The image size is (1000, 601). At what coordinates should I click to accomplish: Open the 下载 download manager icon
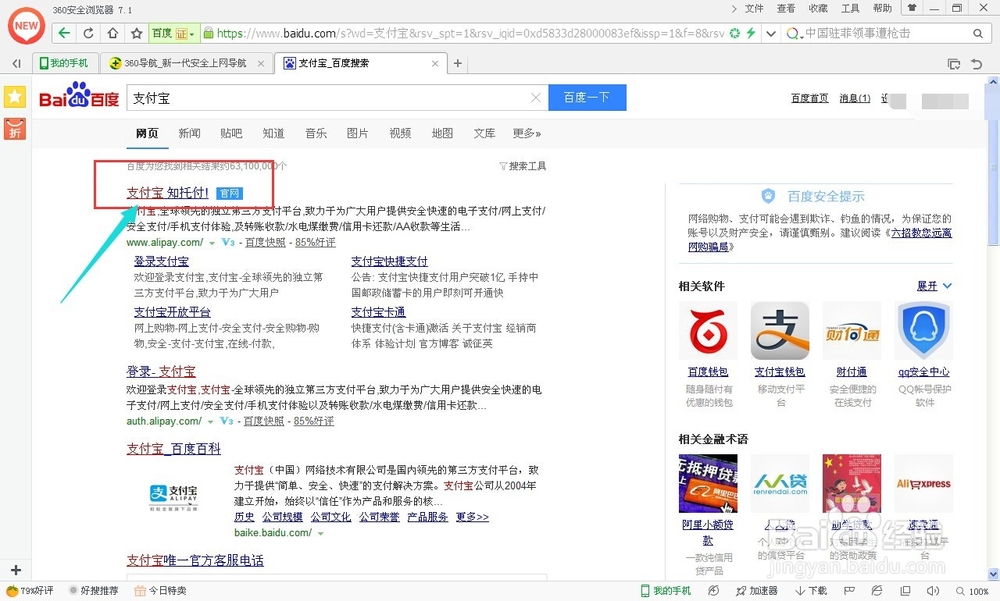(x=811, y=590)
